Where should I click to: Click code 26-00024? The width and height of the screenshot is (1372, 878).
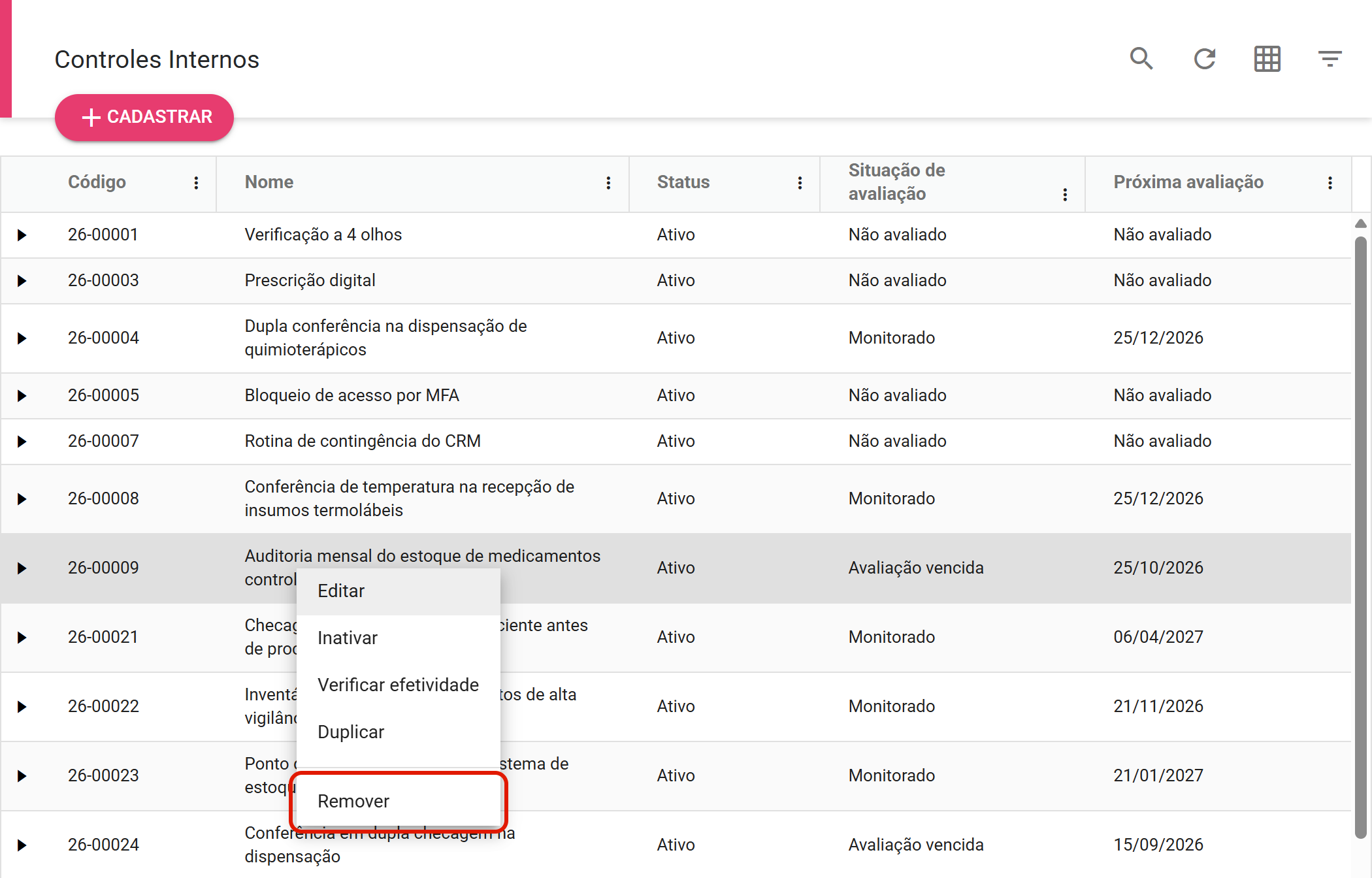click(x=103, y=845)
